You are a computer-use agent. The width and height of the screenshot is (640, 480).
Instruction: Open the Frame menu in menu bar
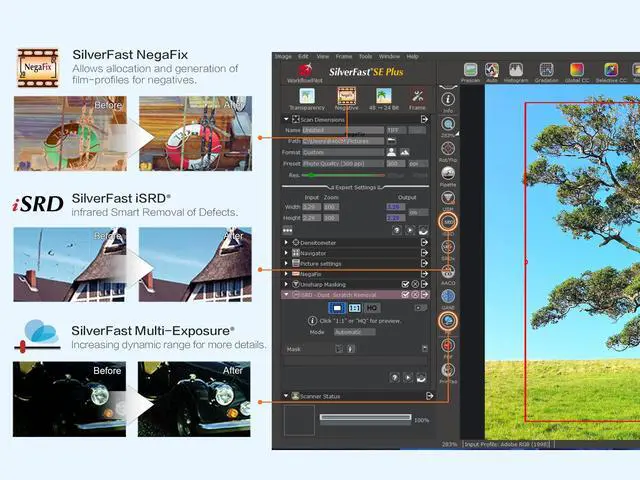(343, 57)
